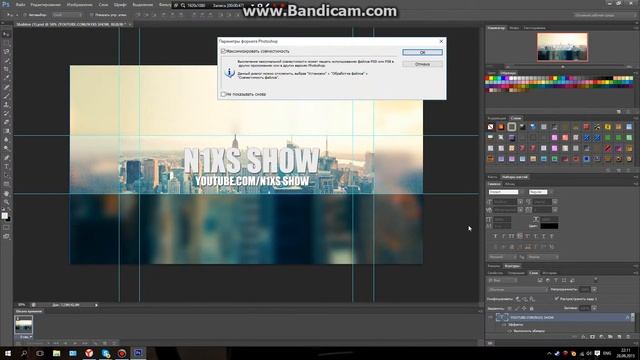Screen dimensions: 640x360
Task: Open the layer filter type dropdown
Action: pyautogui.click(x=502, y=280)
